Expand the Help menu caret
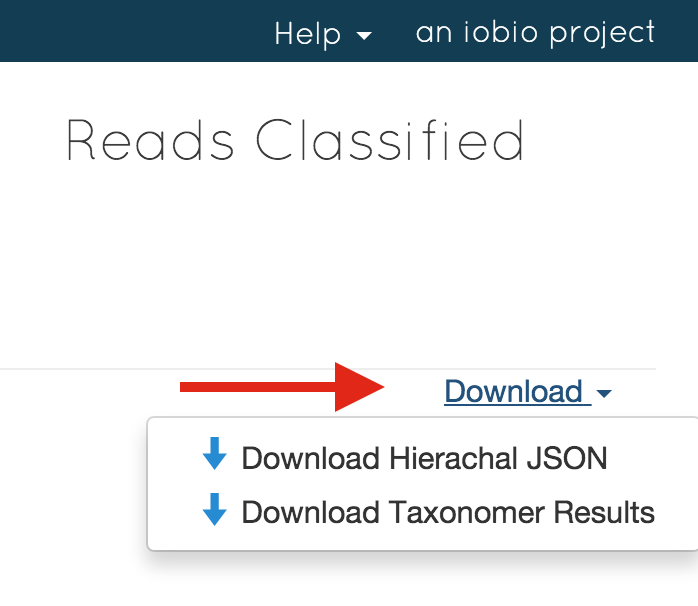 [x=364, y=36]
